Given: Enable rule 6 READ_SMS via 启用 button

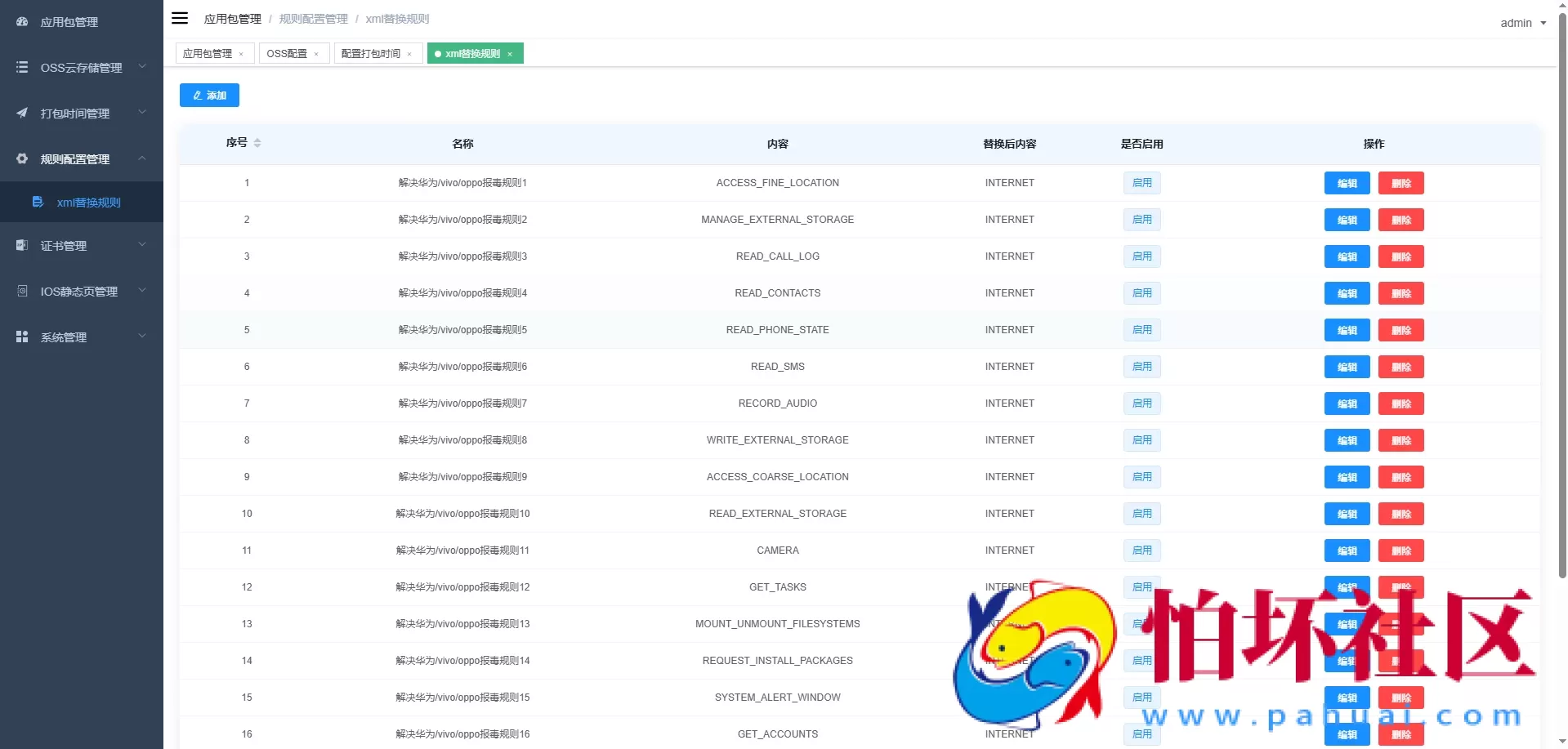Looking at the screenshot, I should [1141, 367].
